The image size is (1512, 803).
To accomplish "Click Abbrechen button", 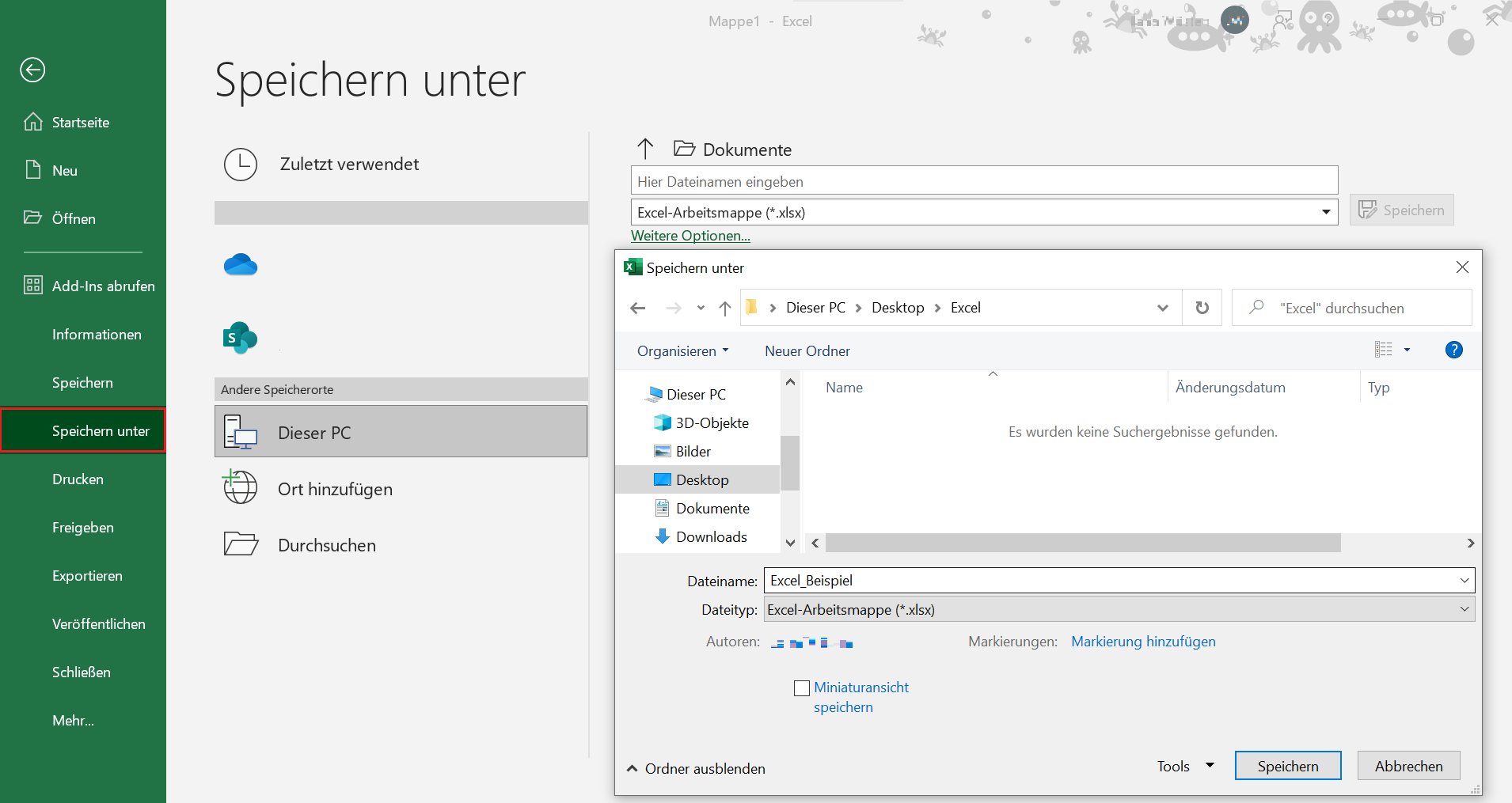I will [1408, 766].
